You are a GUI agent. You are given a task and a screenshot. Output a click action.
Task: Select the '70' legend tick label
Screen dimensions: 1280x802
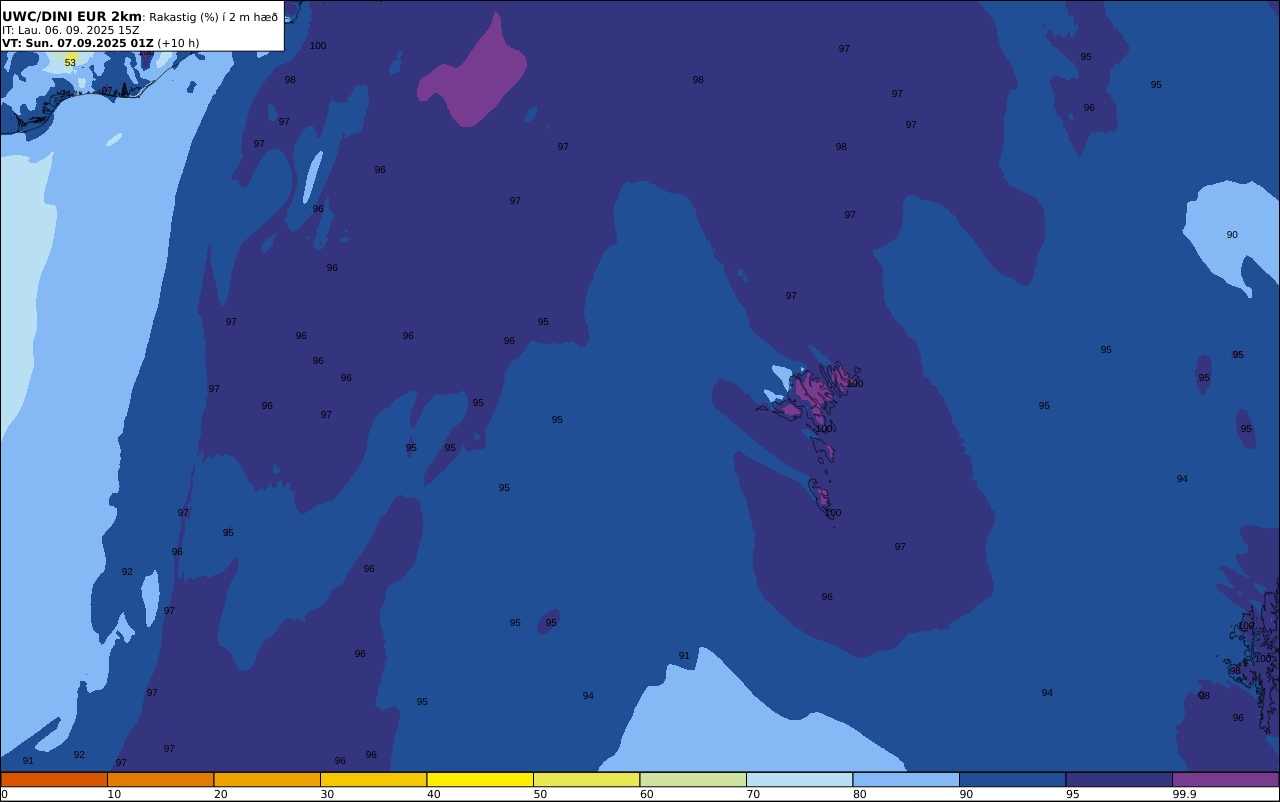753,794
